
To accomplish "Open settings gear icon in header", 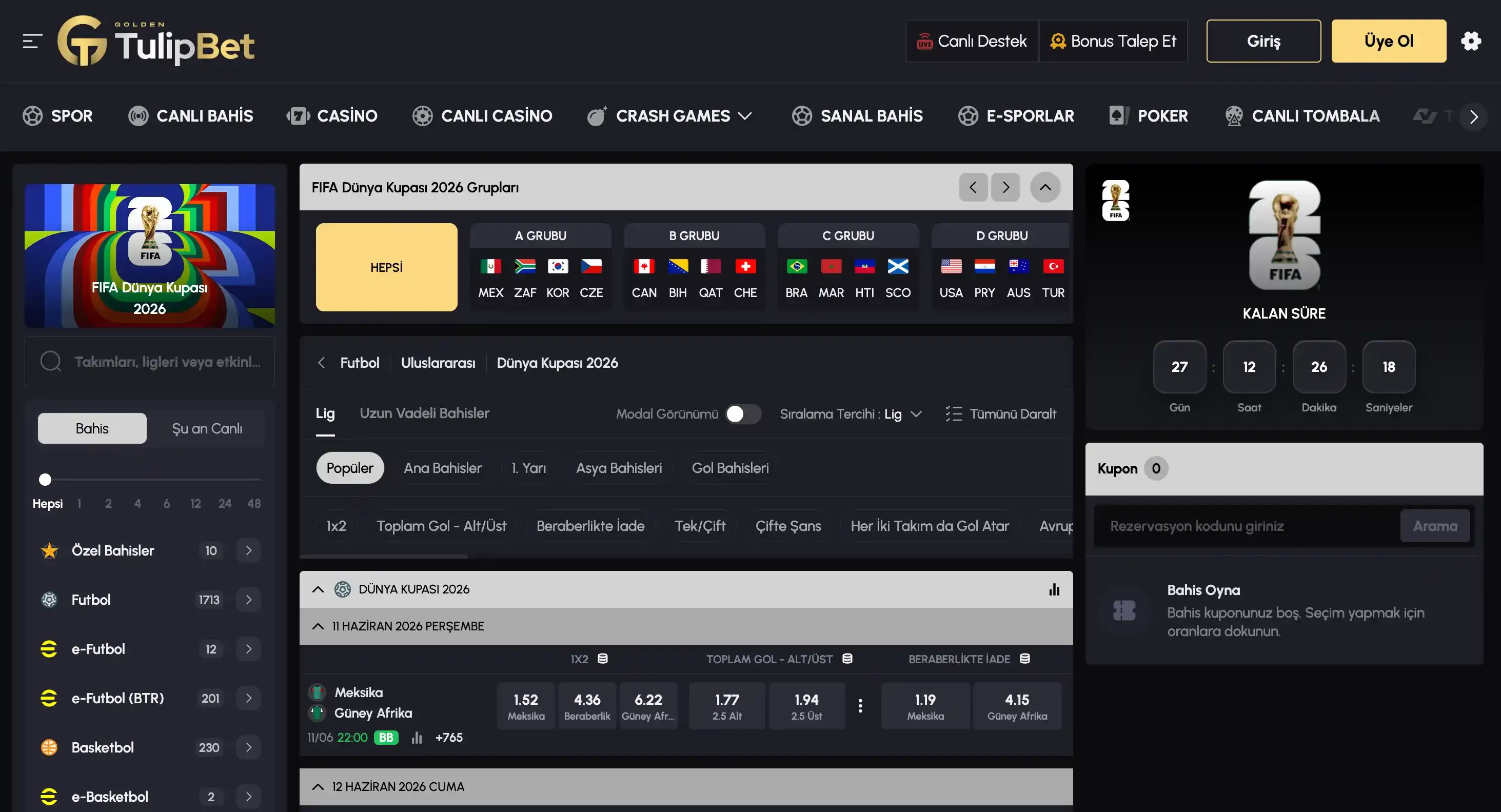I will point(1471,42).
